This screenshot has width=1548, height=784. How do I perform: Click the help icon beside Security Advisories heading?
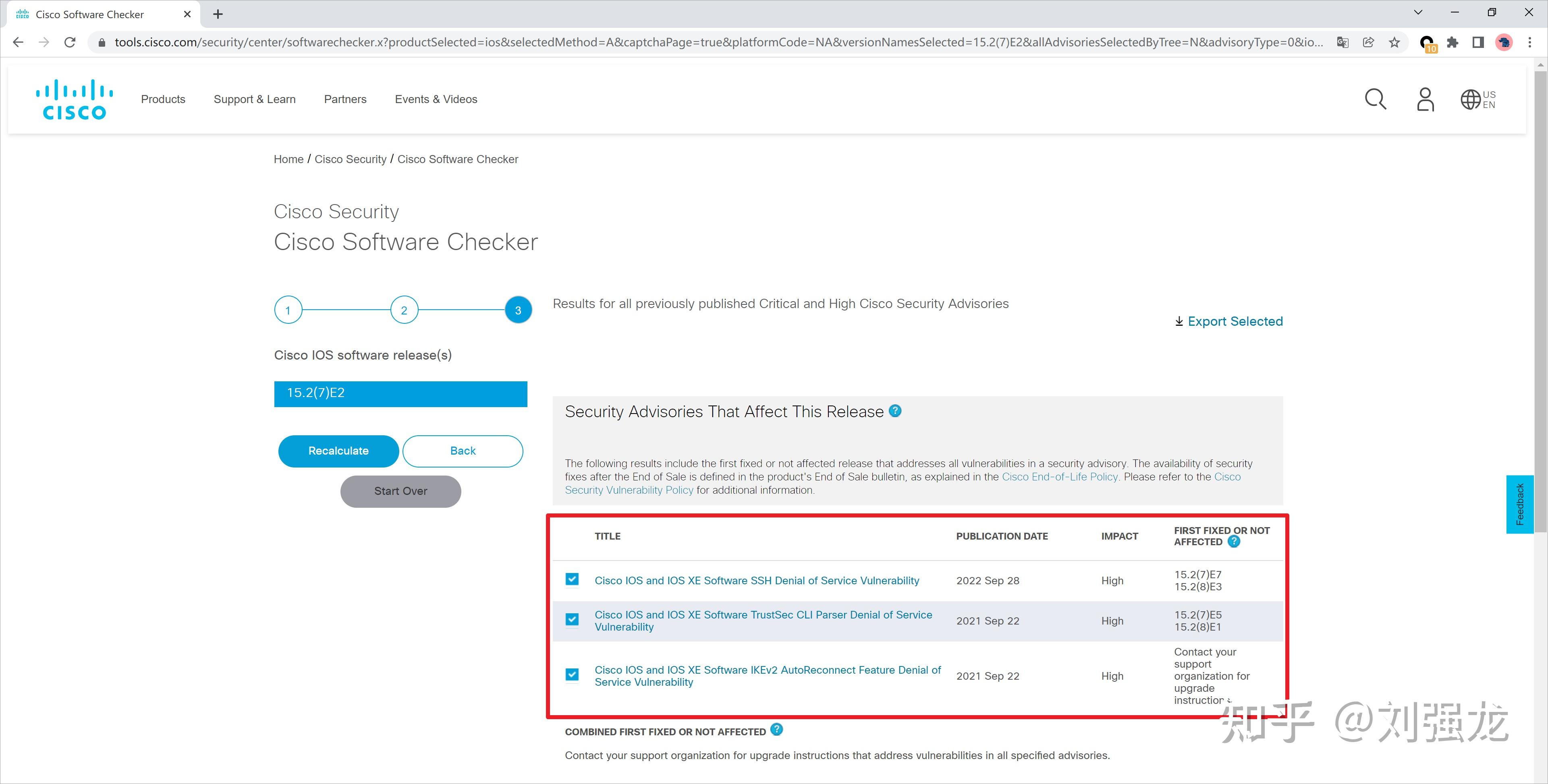point(895,411)
